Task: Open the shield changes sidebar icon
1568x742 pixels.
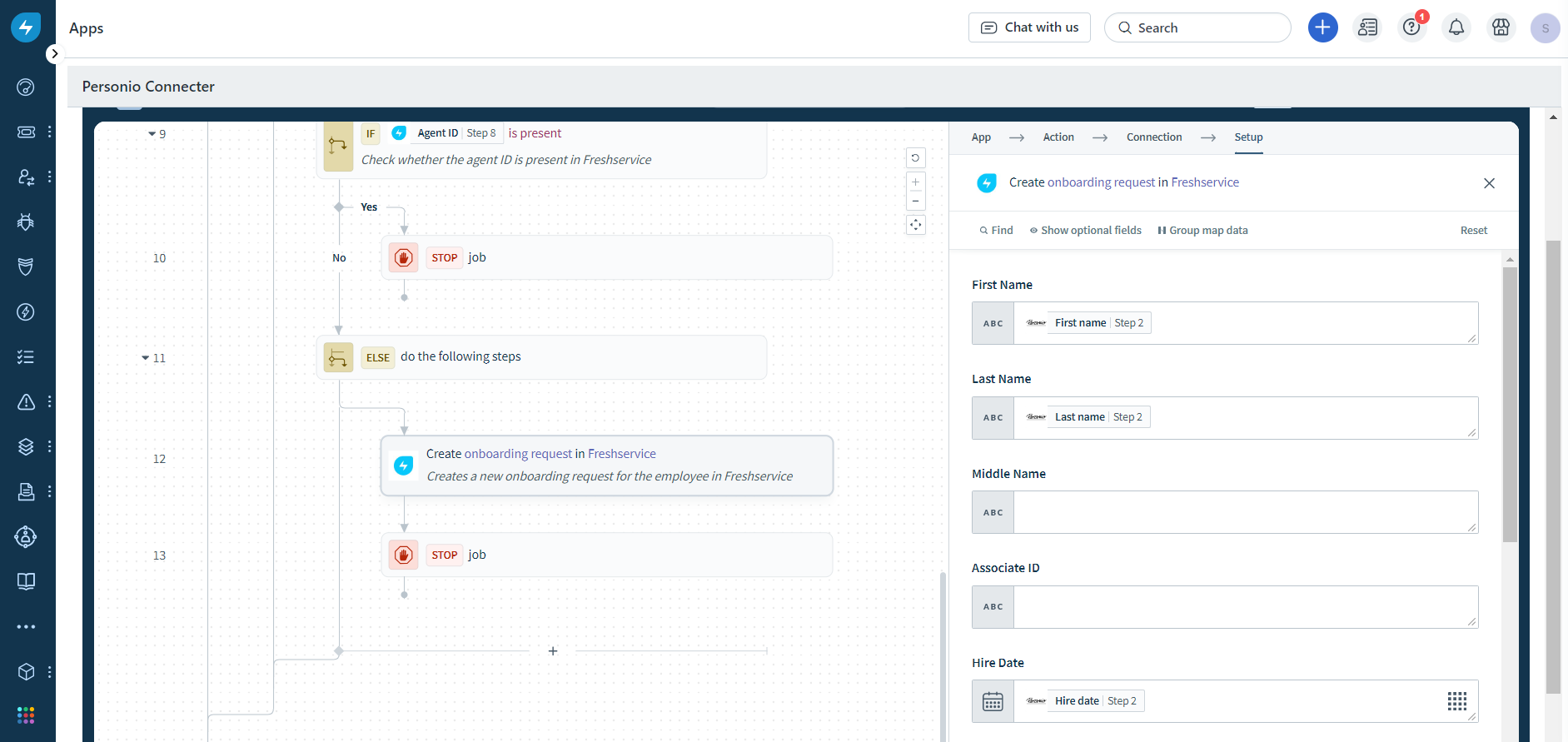Action: [26, 266]
